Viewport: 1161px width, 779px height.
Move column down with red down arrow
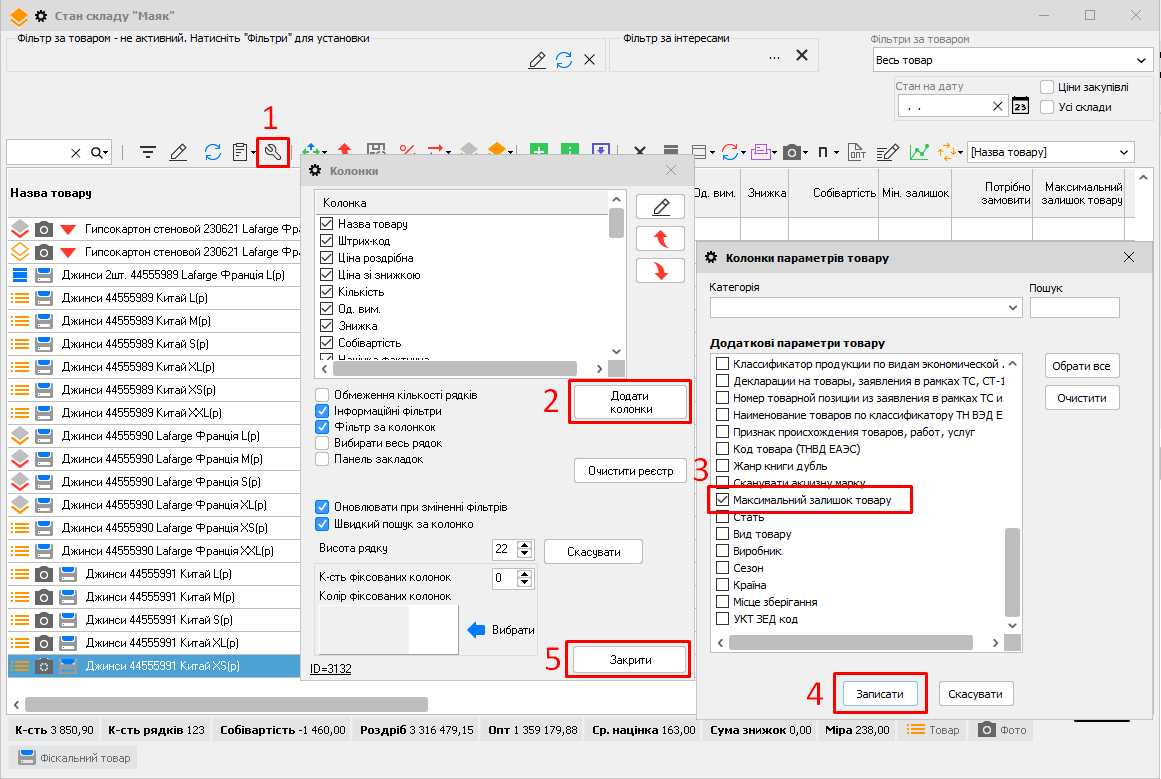point(660,270)
